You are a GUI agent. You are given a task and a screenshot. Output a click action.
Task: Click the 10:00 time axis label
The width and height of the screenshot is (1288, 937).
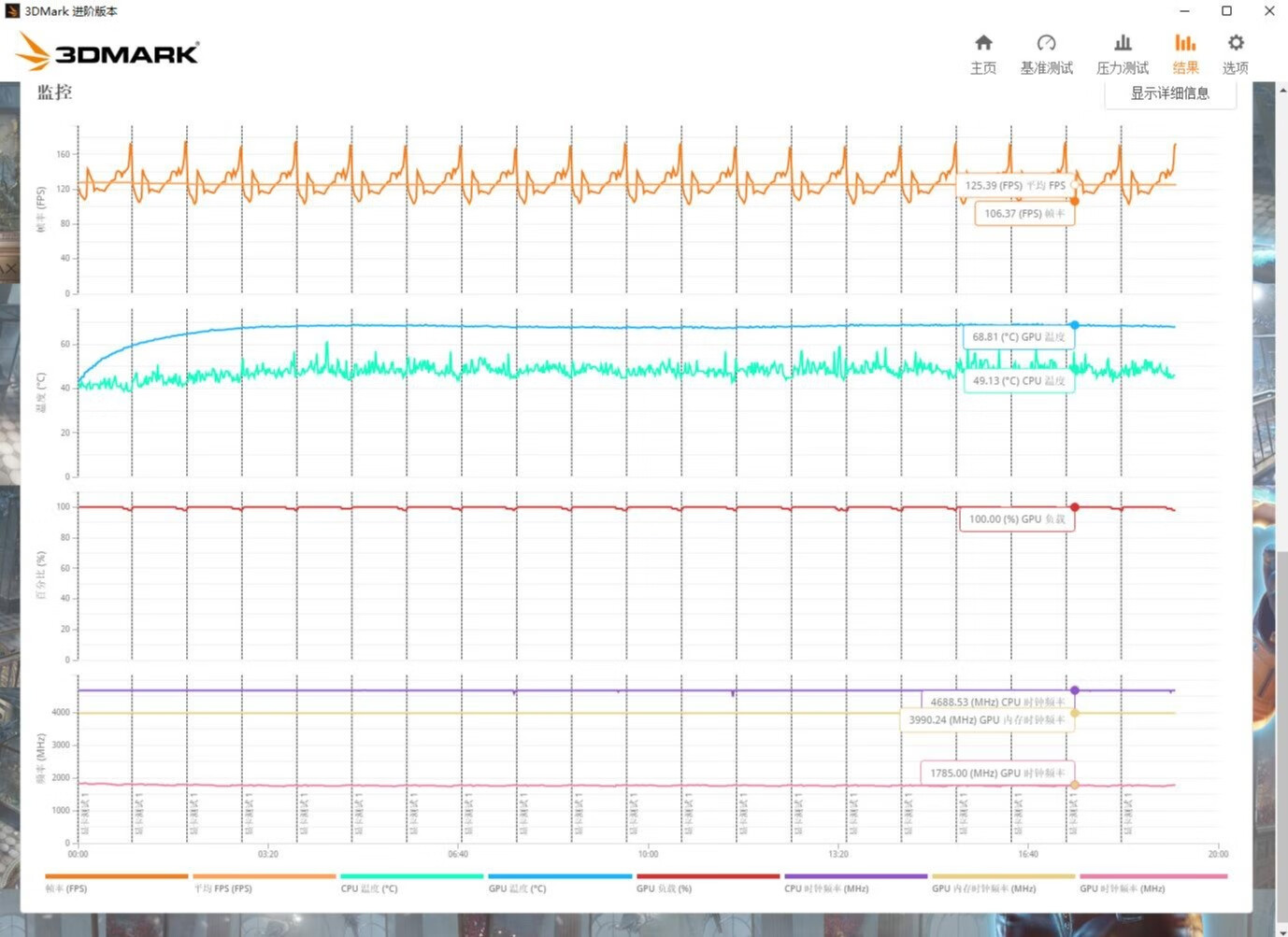click(x=648, y=854)
